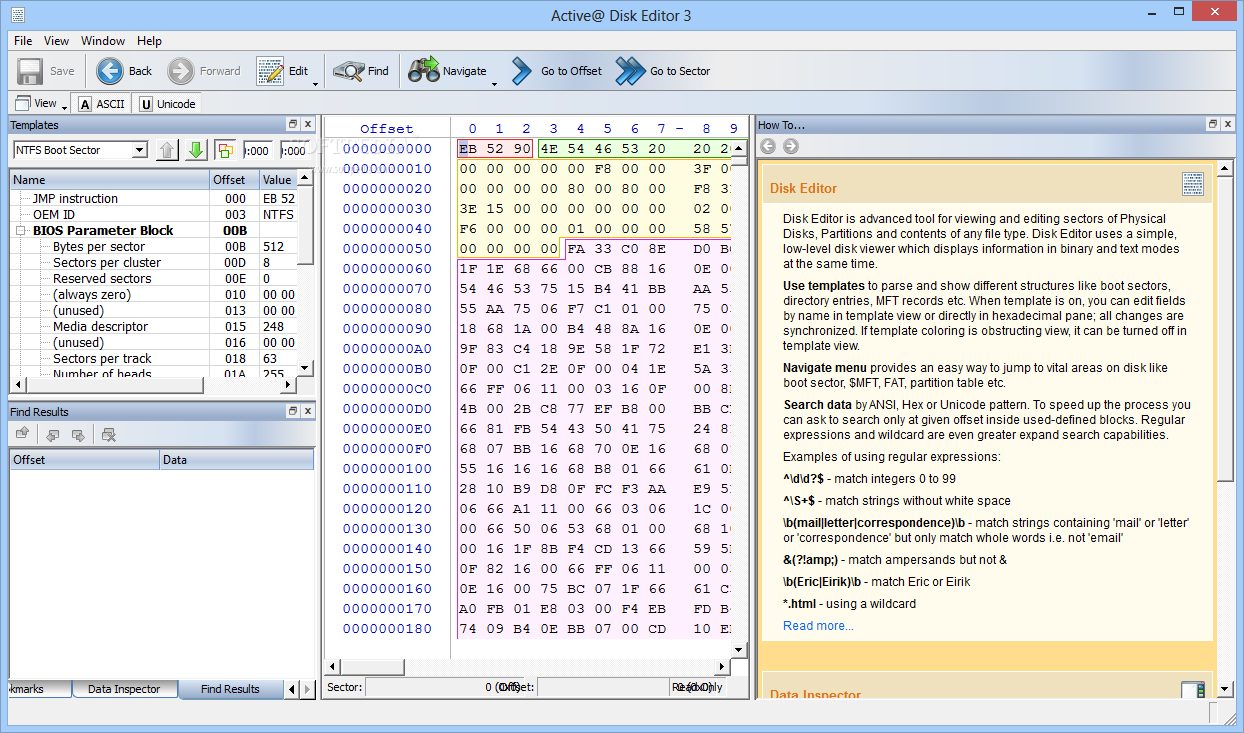Click the Forward navigation button
Image resolution: width=1244 pixels, height=733 pixels.
204,71
